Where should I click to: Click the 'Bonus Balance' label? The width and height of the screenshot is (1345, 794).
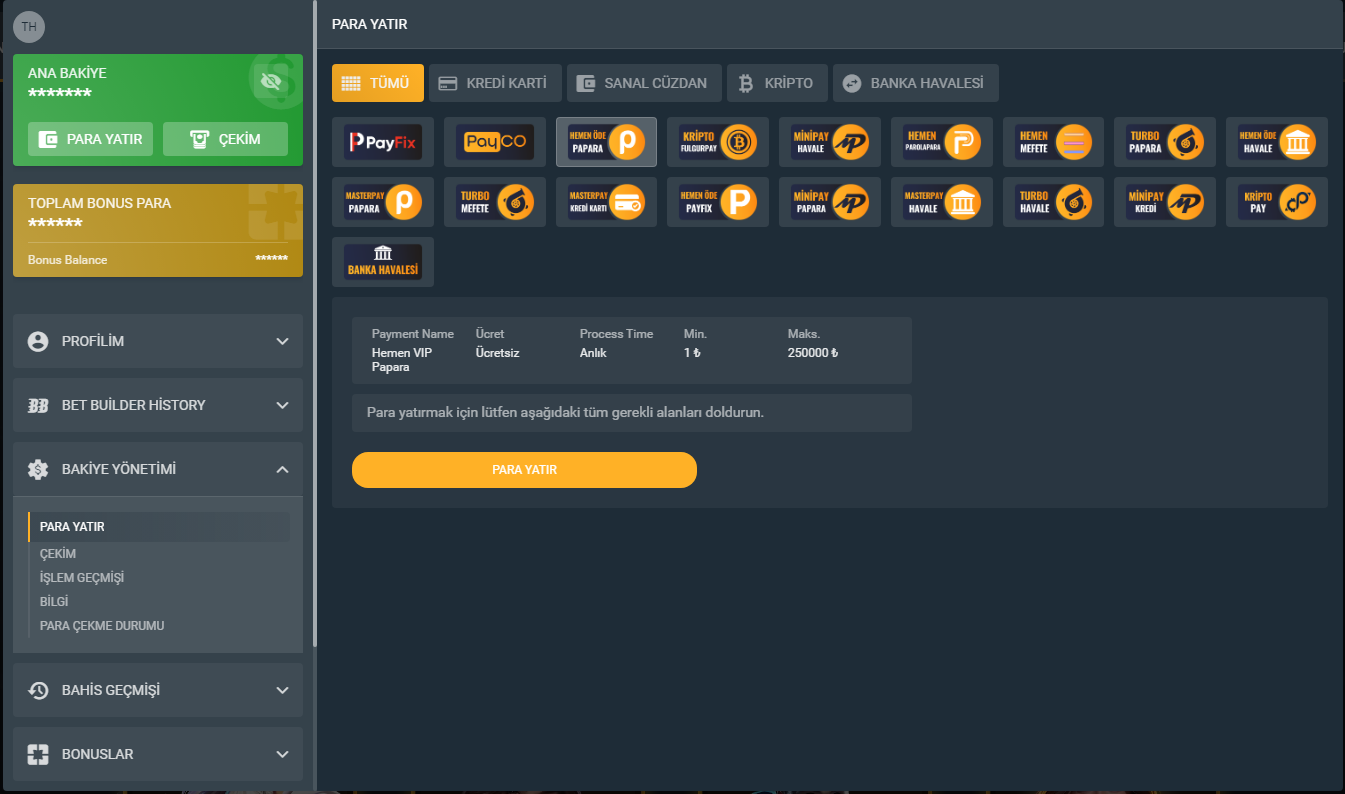pos(68,260)
